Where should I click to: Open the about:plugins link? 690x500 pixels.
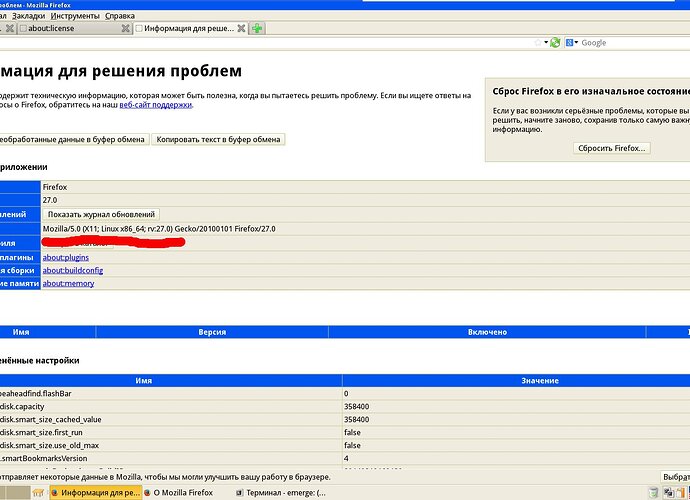pos(66,257)
